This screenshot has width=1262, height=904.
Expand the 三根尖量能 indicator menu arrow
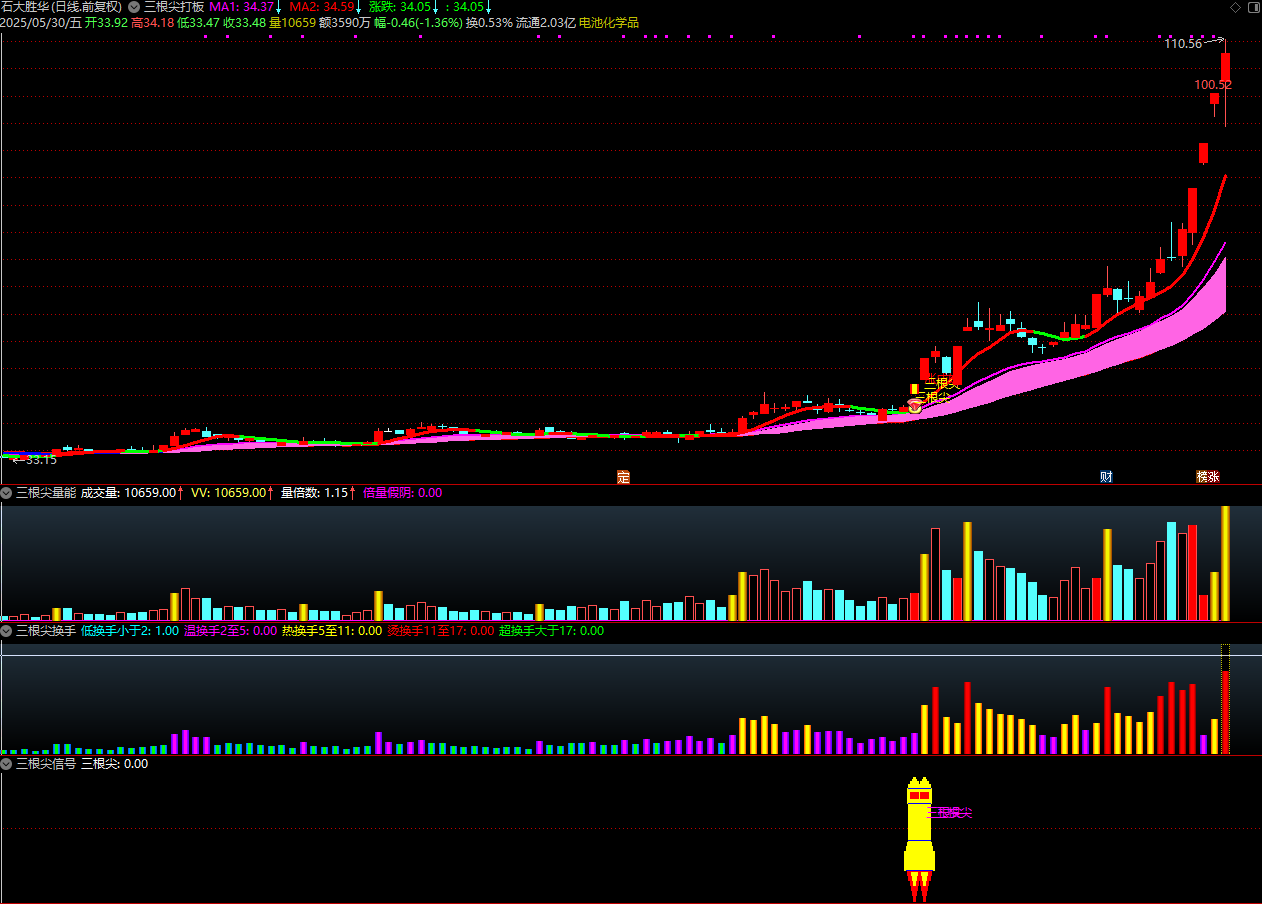[7, 493]
